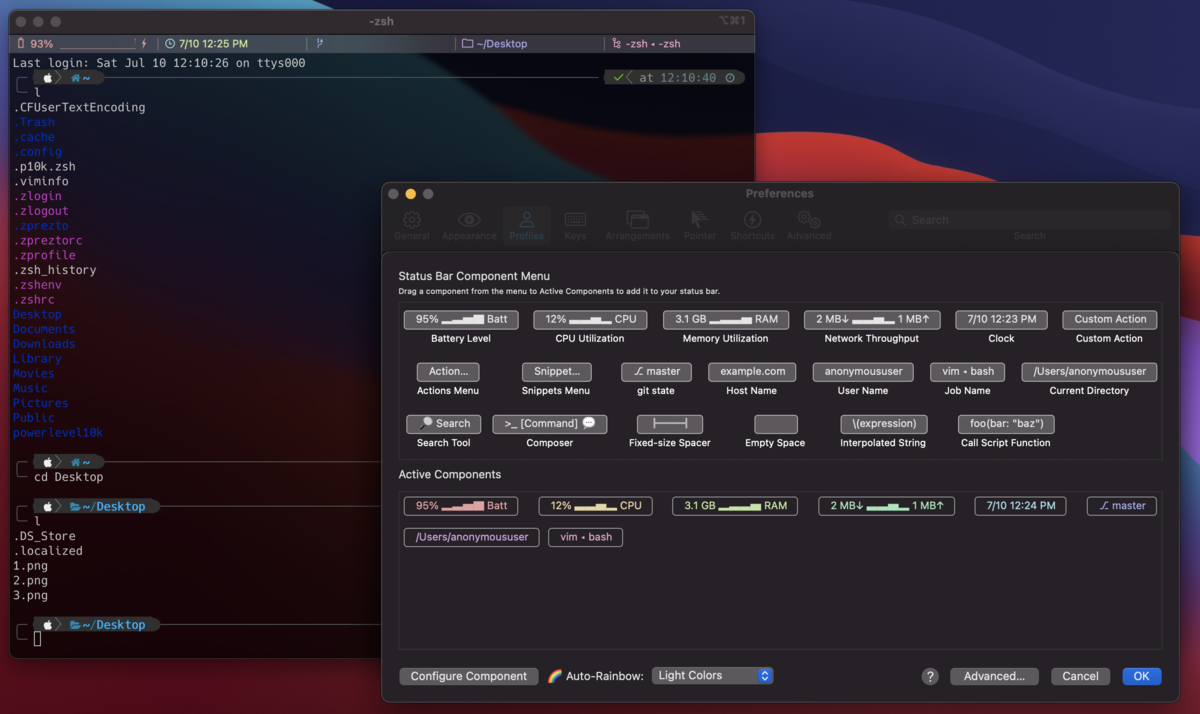1200x714 pixels.
Task: Click ~/Desktop folder in terminal status bar
Action: click(495, 44)
